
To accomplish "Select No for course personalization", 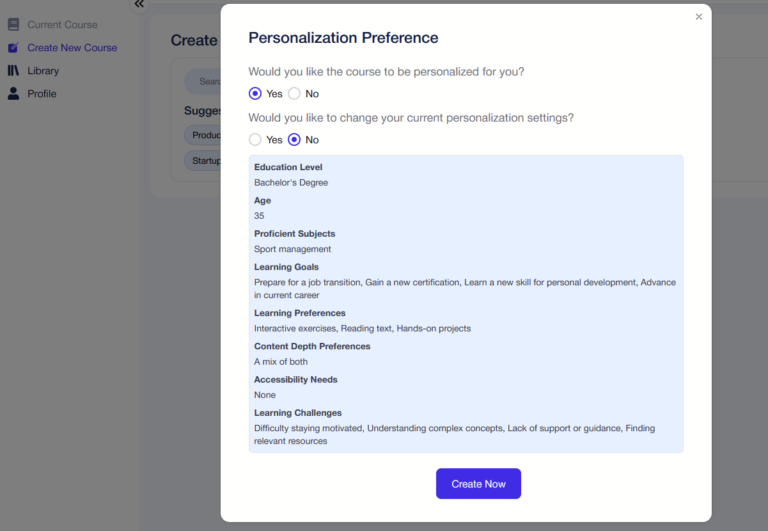I will [294, 94].
